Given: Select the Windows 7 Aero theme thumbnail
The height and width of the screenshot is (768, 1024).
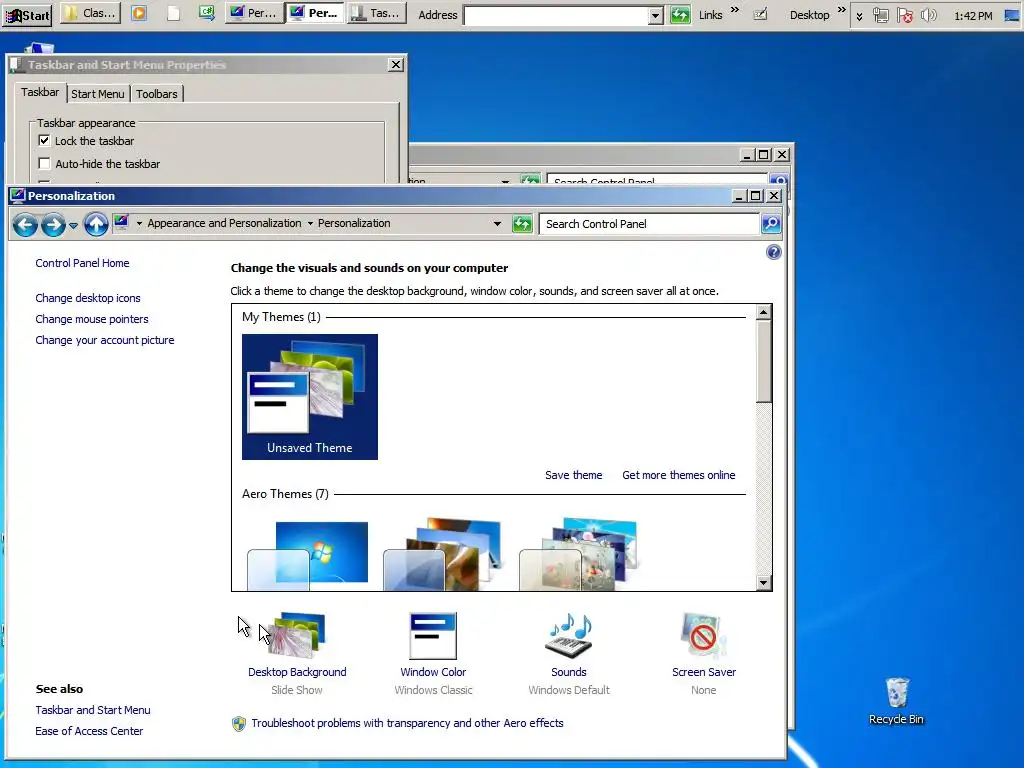Looking at the screenshot, I should [308, 555].
